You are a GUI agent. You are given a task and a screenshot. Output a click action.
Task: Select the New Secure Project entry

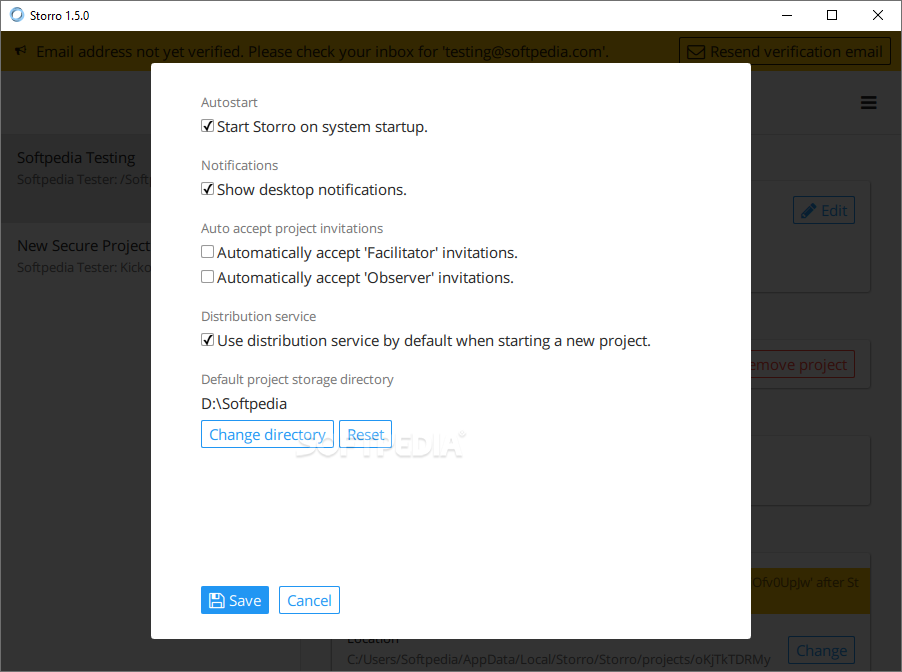click(76, 256)
